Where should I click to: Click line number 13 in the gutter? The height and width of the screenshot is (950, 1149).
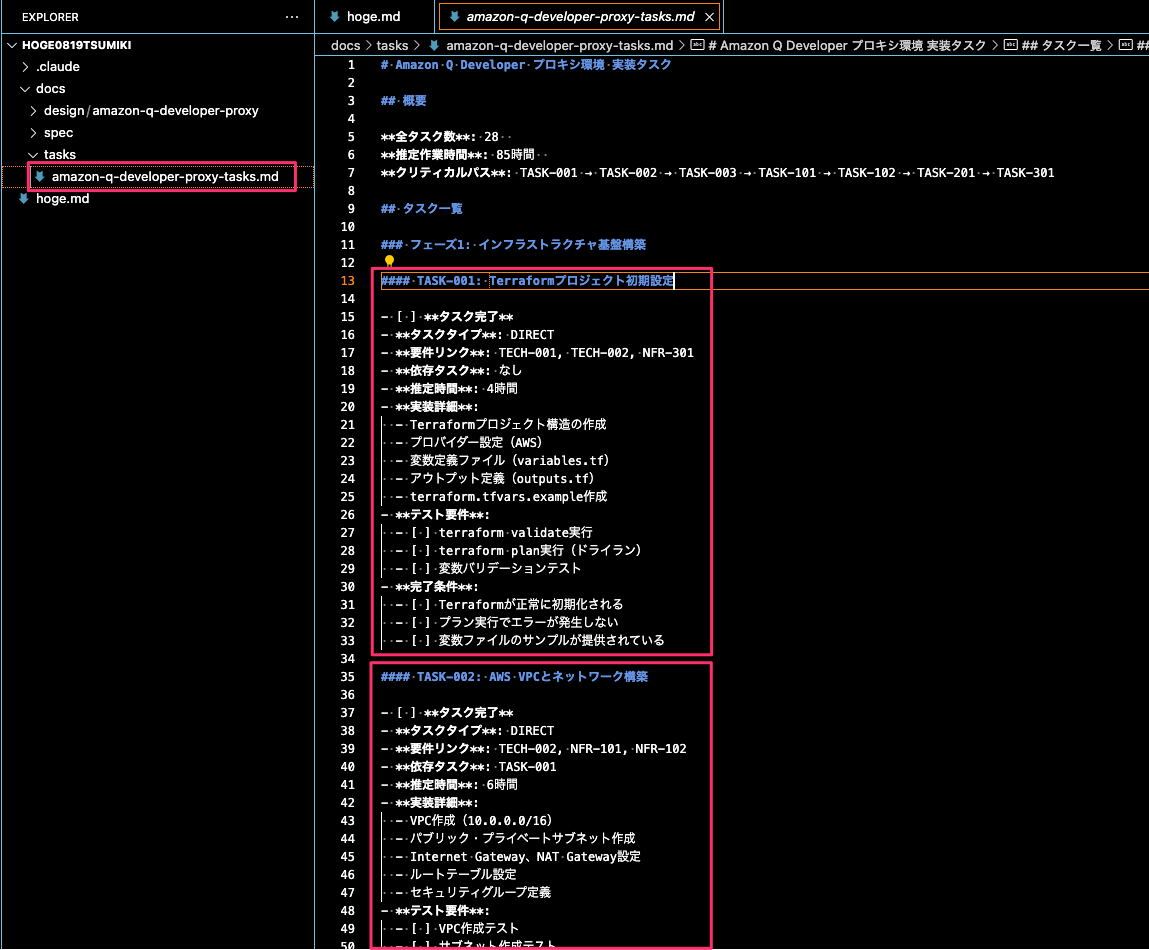tap(347, 281)
